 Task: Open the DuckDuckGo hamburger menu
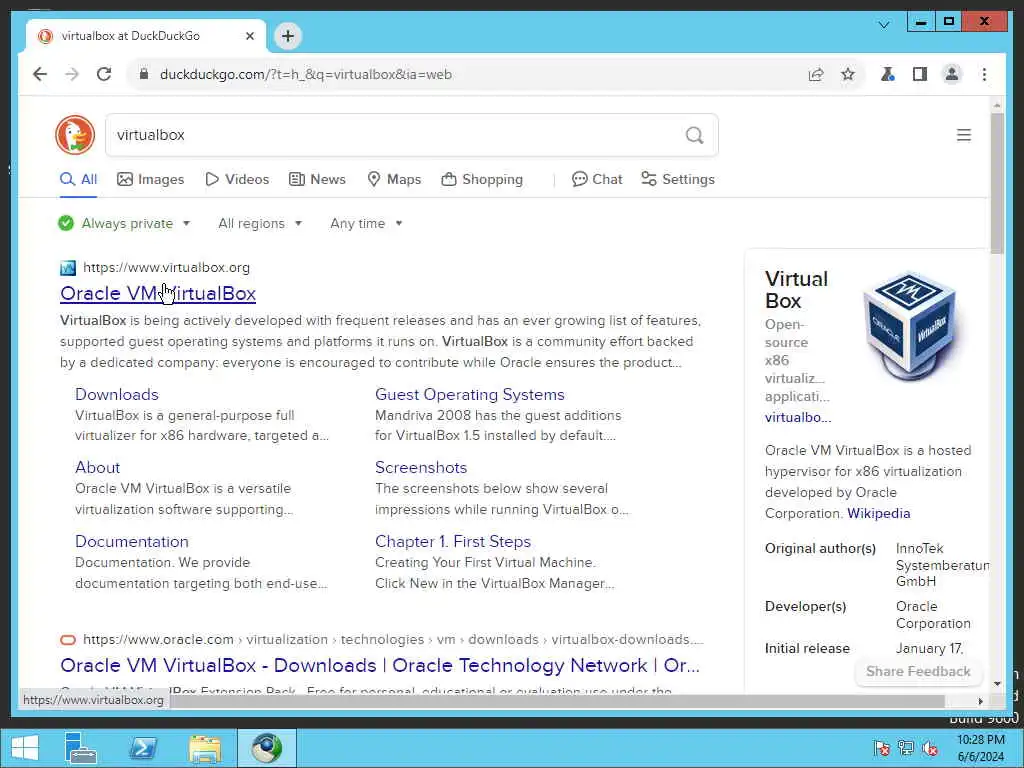click(x=963, y=135)
